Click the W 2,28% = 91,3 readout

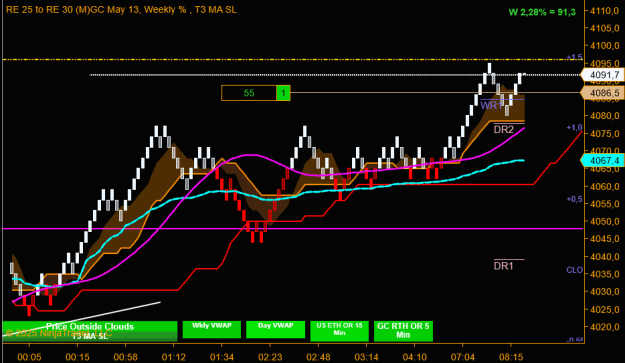[x=542, y=12]
